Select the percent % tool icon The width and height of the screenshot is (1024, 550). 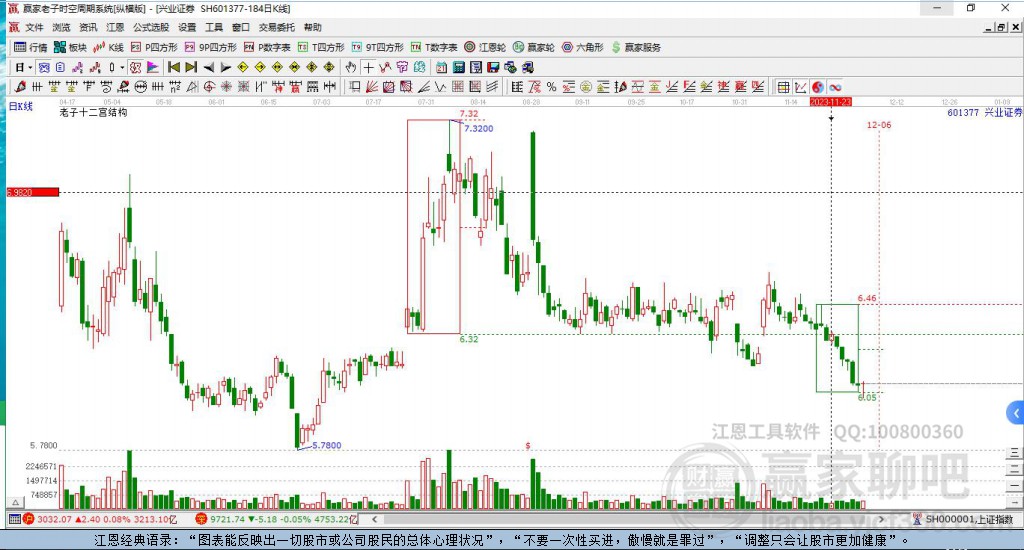(x=551, y=87)
